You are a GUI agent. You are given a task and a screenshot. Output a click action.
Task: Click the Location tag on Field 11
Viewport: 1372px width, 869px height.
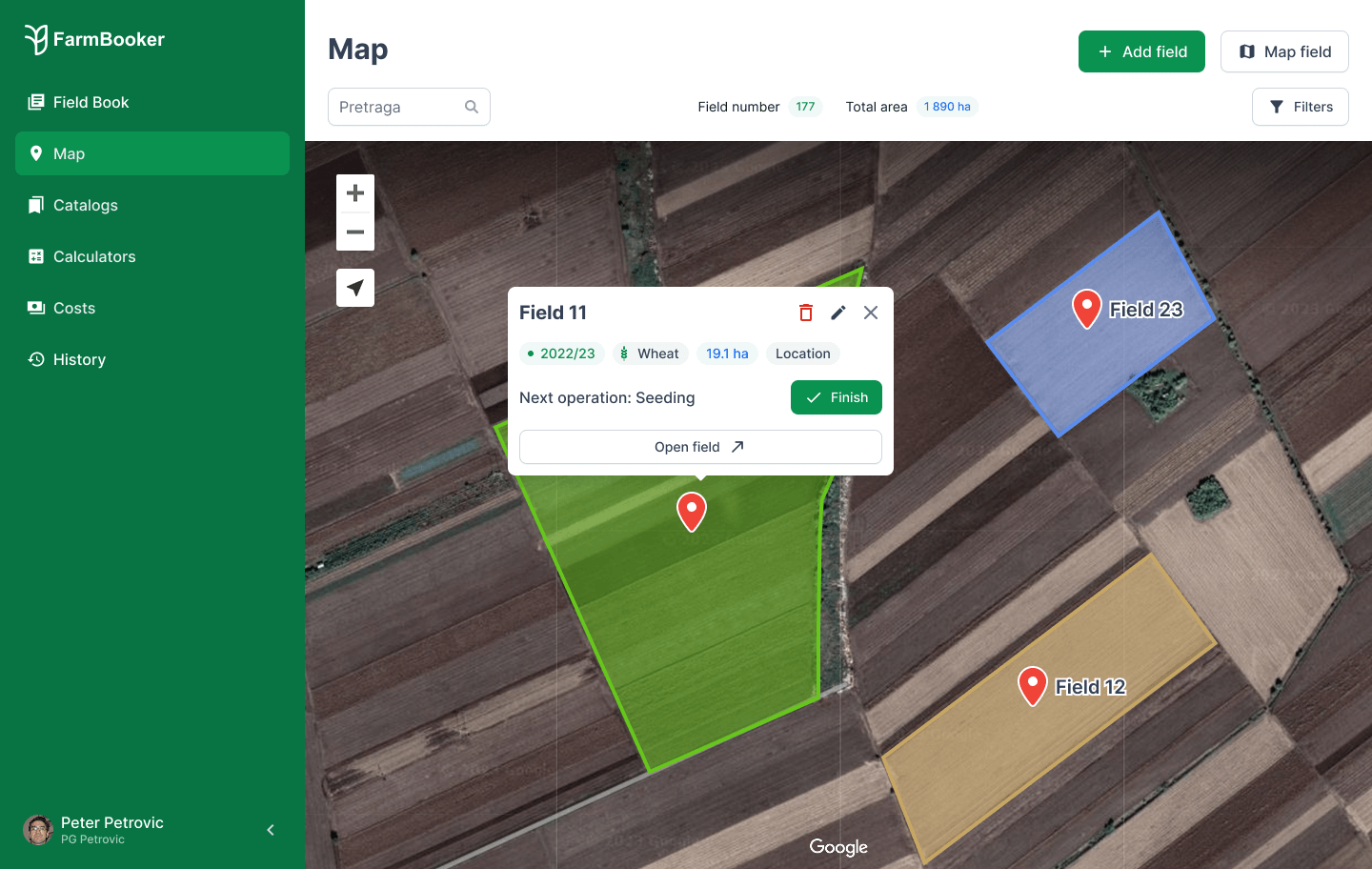tap(802, 354)
